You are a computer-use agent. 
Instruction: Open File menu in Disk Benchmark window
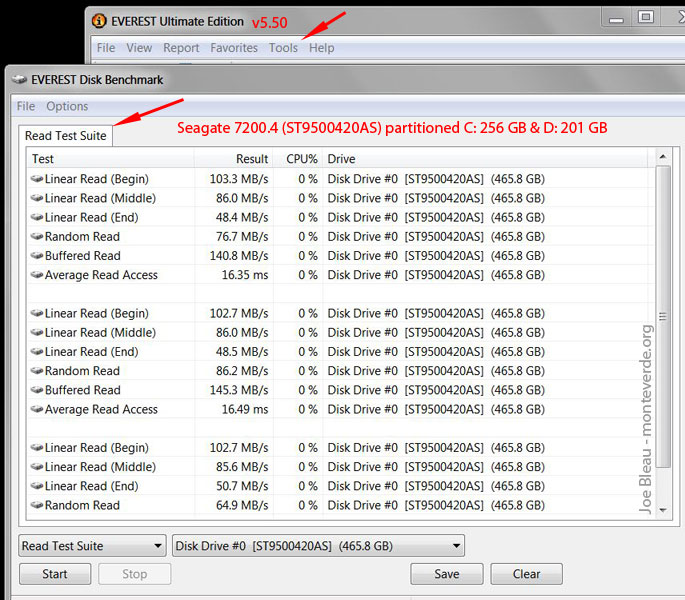pyautogui.click(x=26, y=106)
